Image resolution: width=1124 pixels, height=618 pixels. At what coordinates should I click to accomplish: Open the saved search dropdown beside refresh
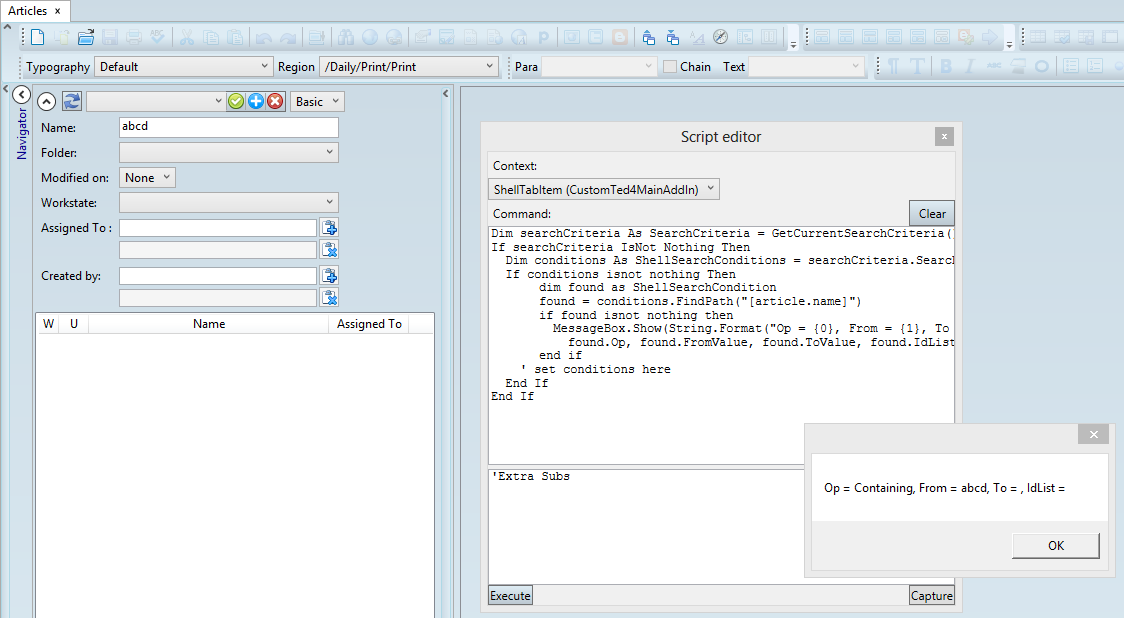[x=156, y=102]
